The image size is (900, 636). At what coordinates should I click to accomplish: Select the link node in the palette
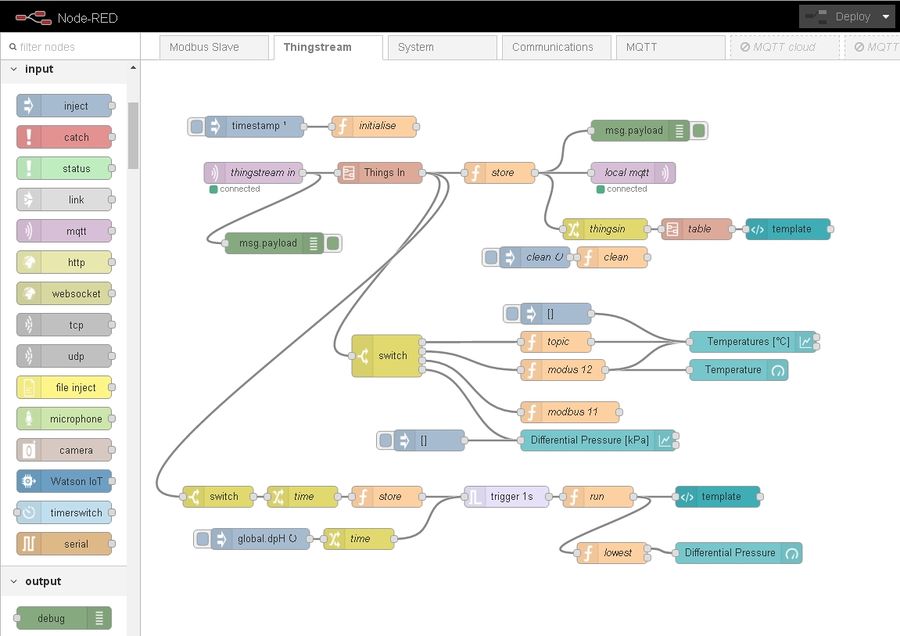[64, 200]
